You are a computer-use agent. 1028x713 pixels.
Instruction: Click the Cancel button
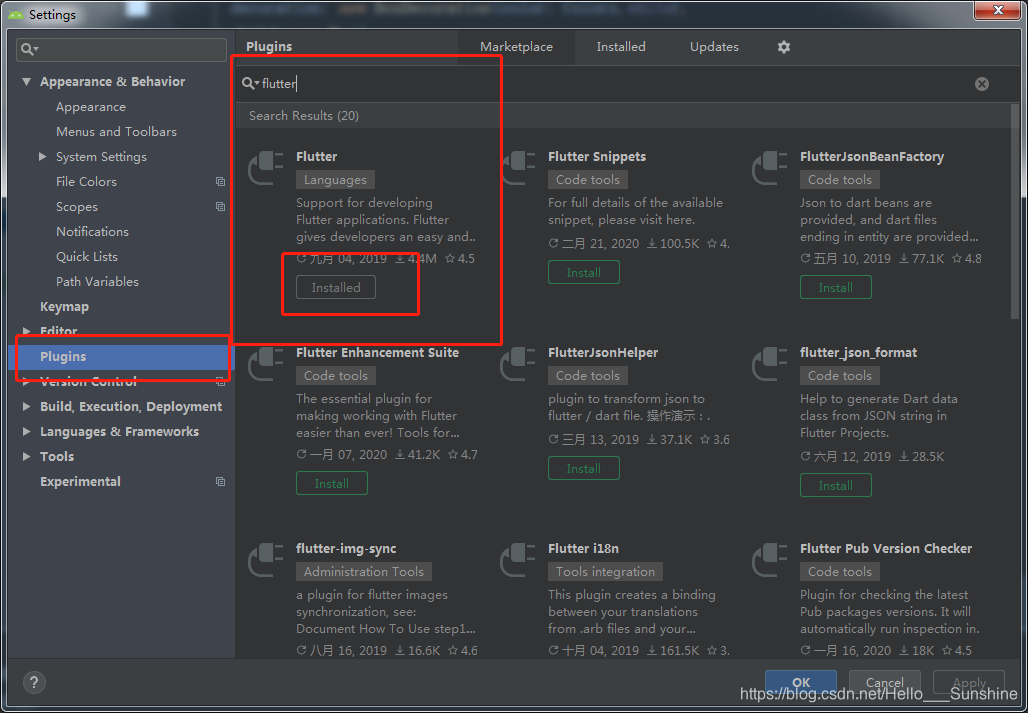pos(884,682)
